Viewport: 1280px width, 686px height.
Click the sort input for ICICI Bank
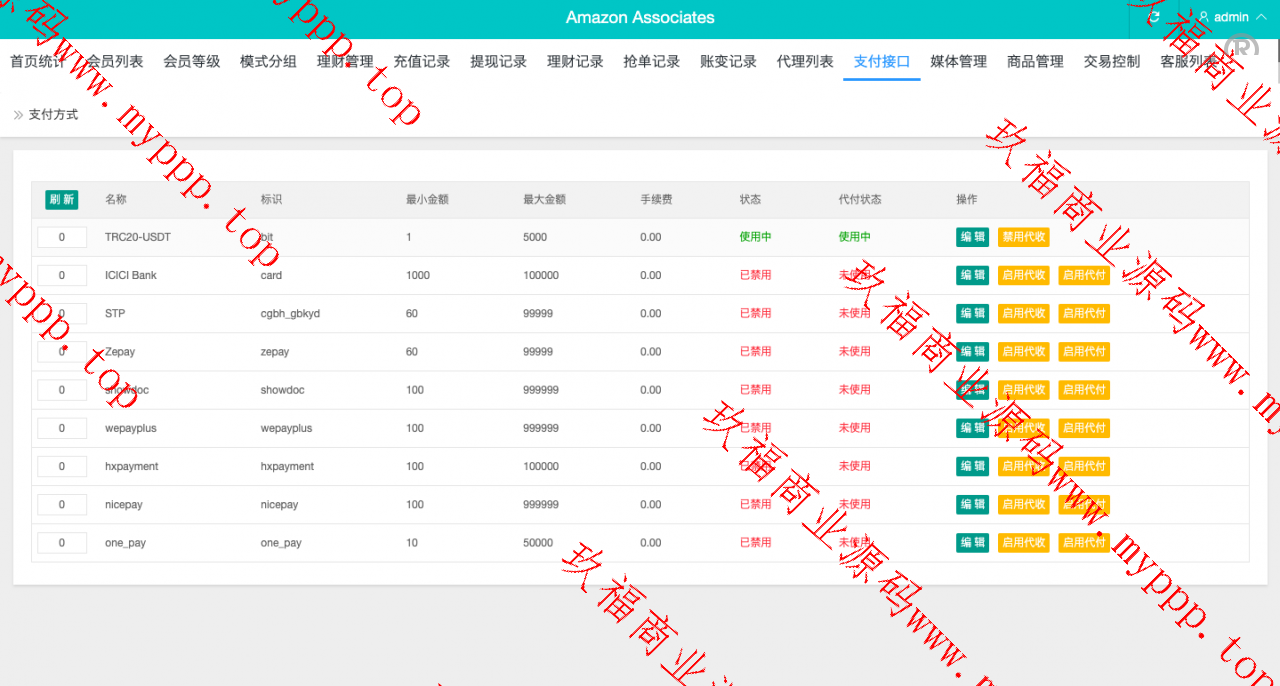click(62, 275)
